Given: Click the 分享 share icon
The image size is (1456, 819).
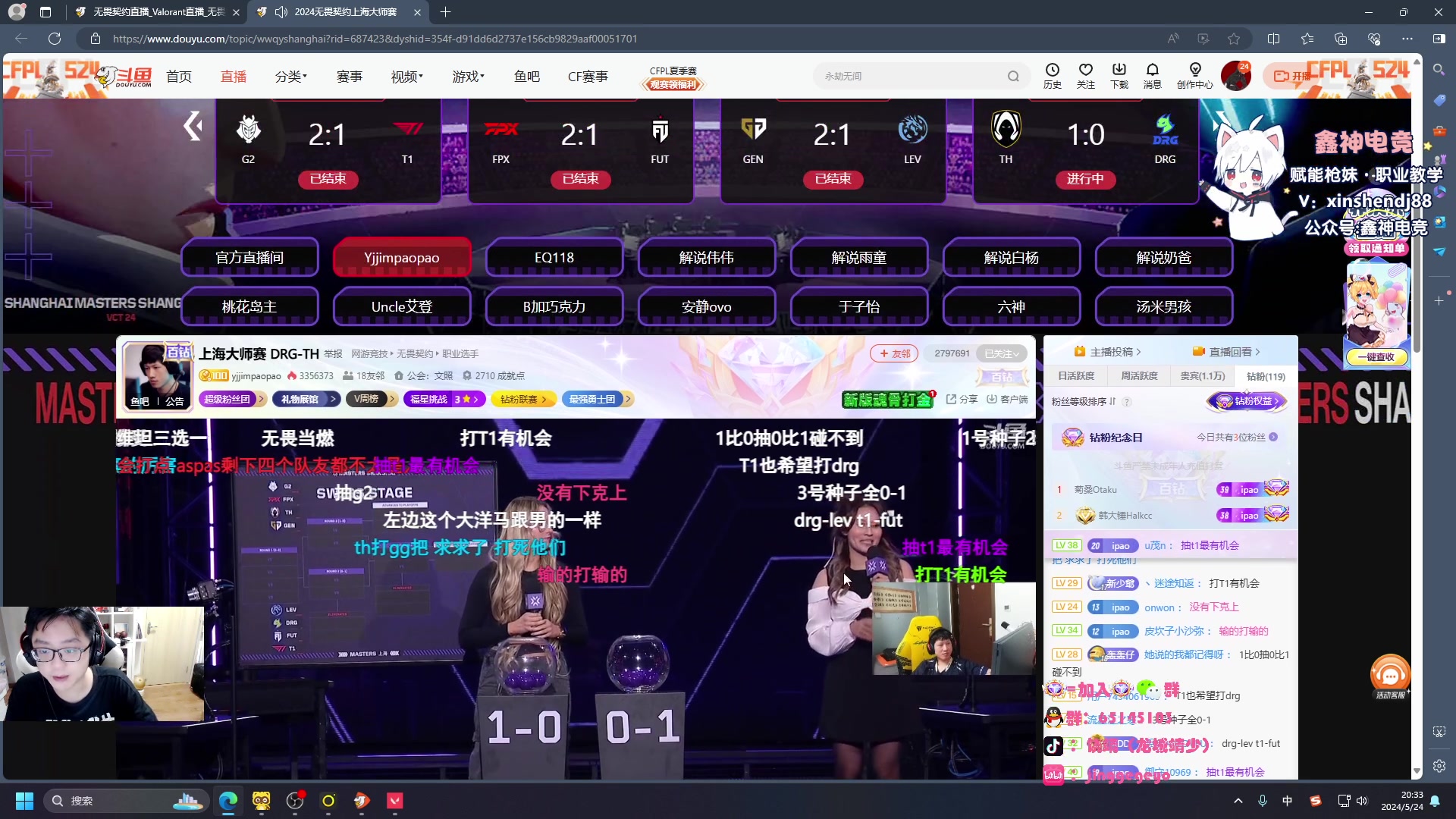Looking at the screenshot, I should (x=962, y=399).
